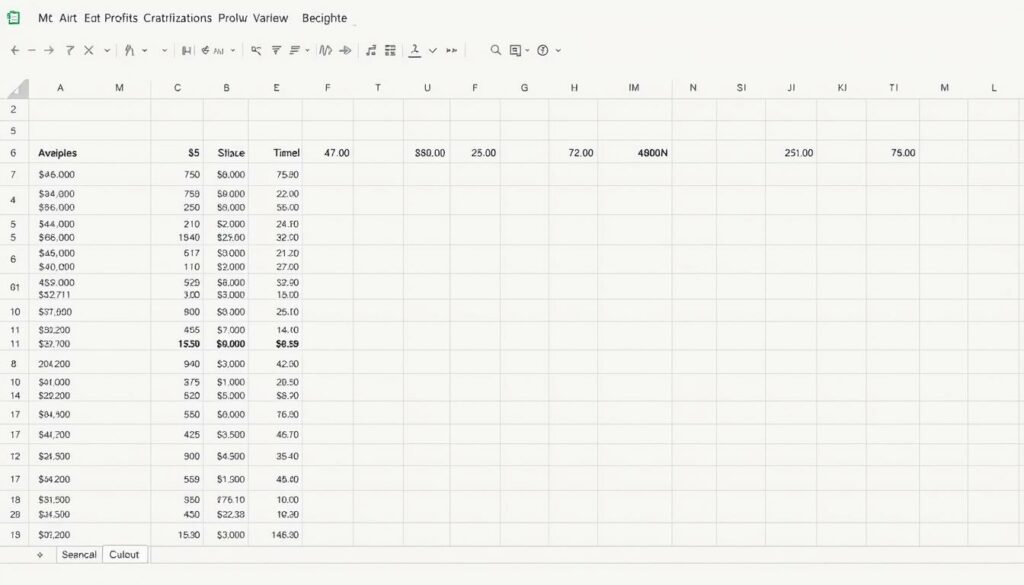1024x585 pixels.
Task: Open dropdown arrow next to alignment icon
Action: pos(307,50)
